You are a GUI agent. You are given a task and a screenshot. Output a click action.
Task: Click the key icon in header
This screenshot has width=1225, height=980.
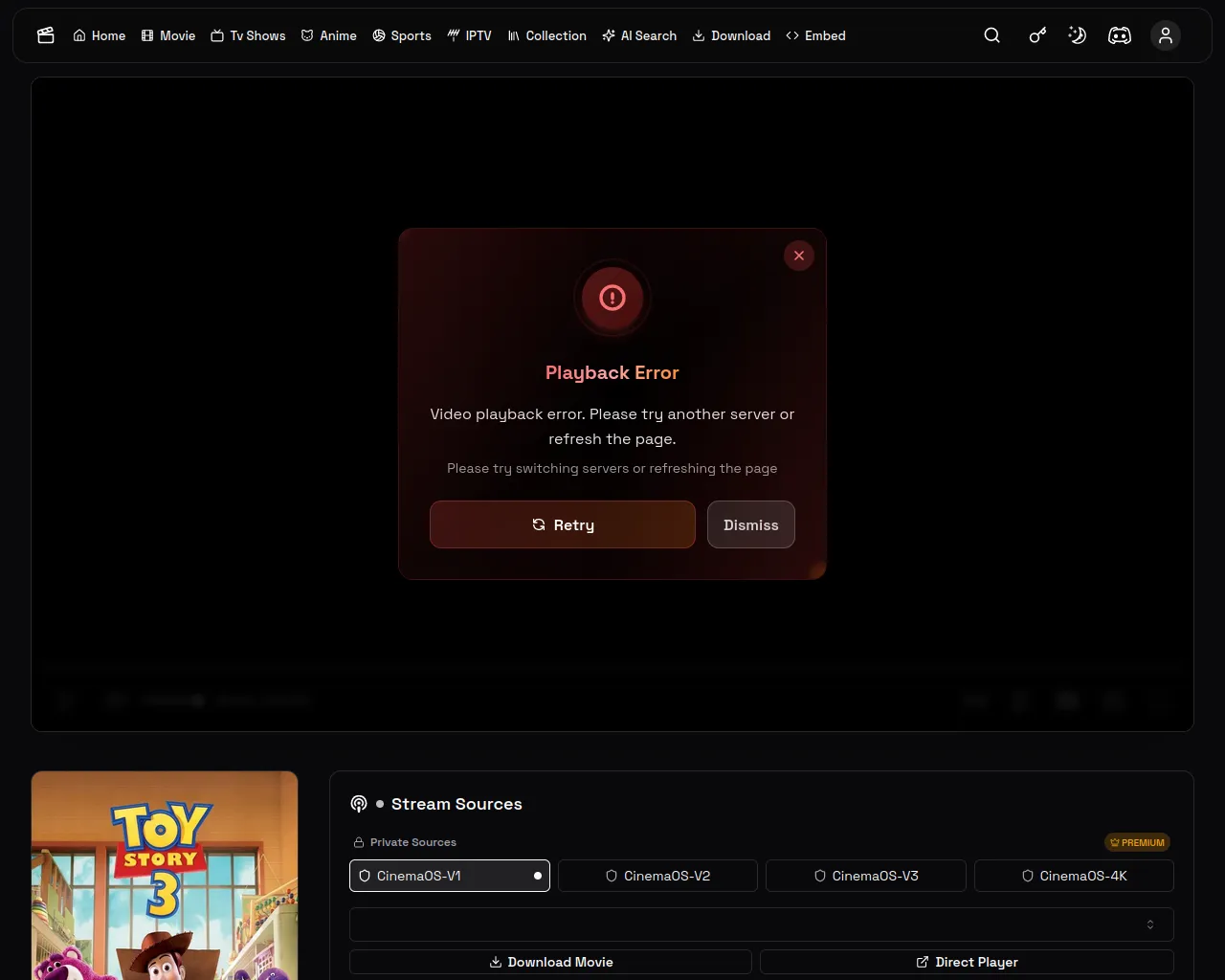[1037, 35]
